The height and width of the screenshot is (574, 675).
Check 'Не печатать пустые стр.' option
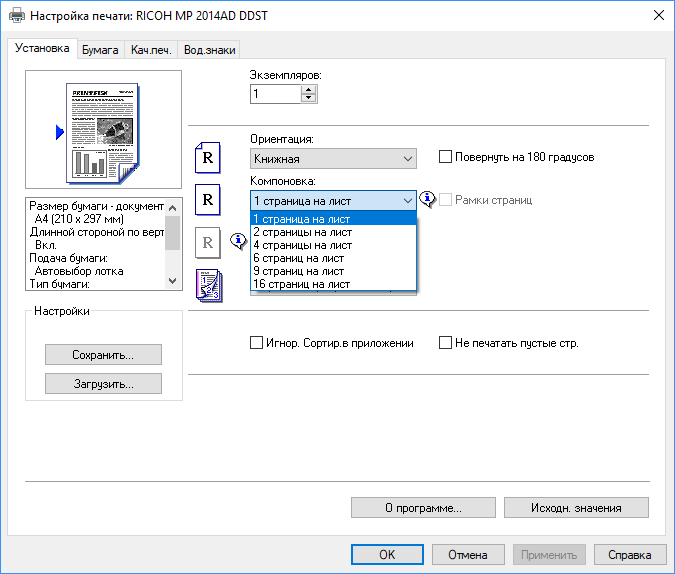[446, 343]
